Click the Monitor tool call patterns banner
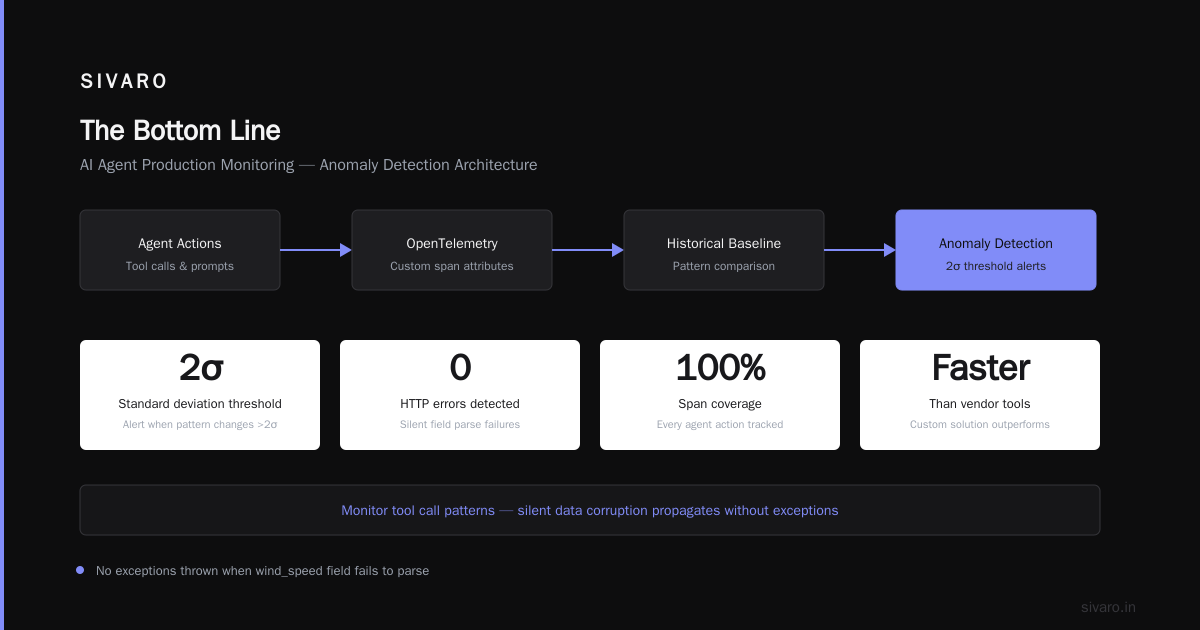1200x630 pixels. pos(590,510)
